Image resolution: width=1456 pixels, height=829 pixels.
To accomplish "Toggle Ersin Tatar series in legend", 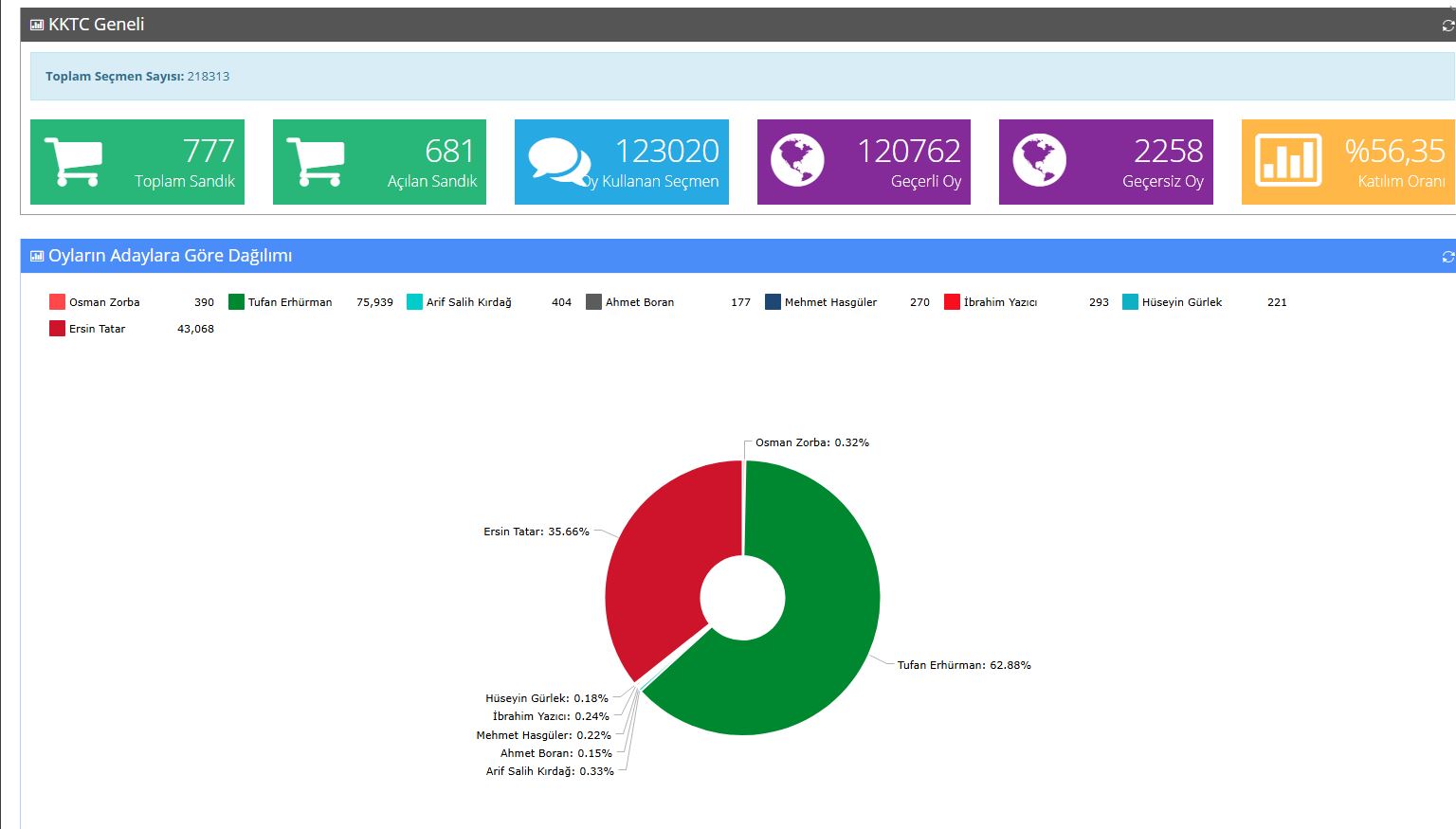I will tap(97, 329).
